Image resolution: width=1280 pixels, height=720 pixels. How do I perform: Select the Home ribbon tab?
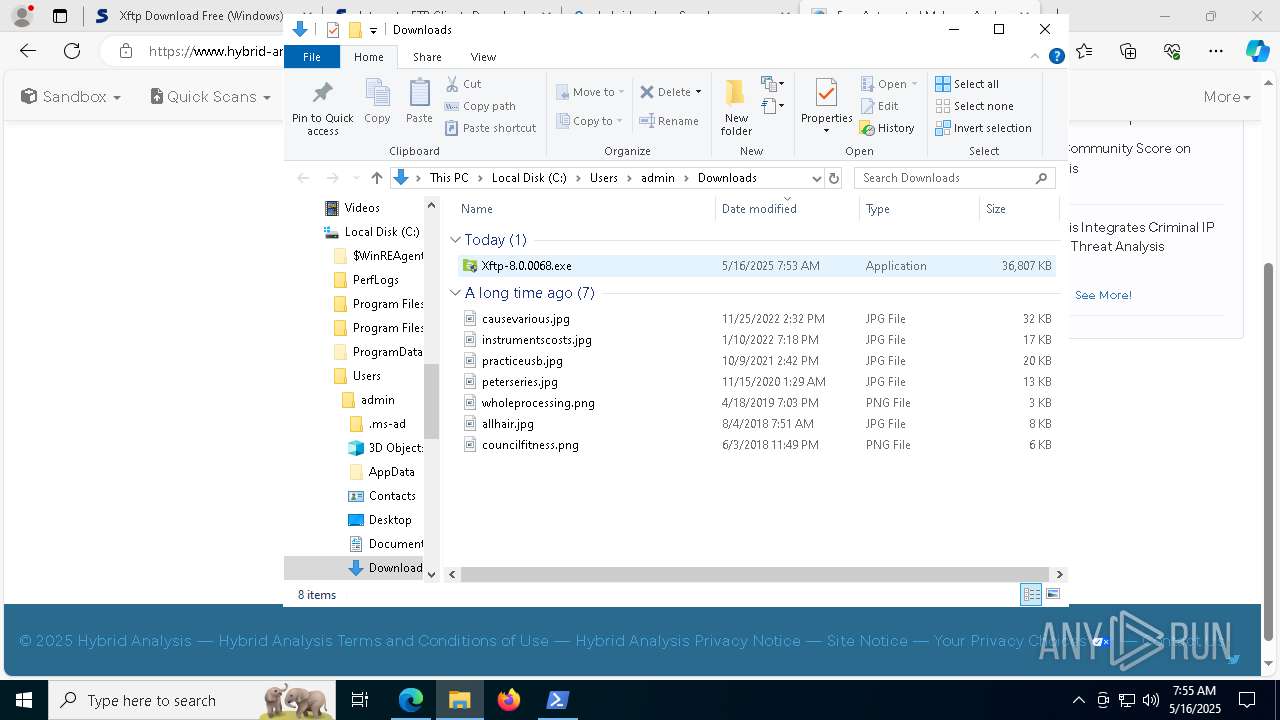point(368,57)
